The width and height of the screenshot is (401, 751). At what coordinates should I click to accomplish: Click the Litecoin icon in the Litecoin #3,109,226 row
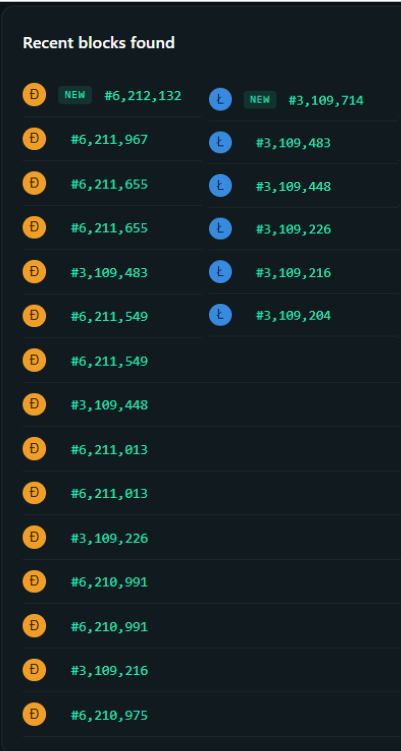[220, 228]
